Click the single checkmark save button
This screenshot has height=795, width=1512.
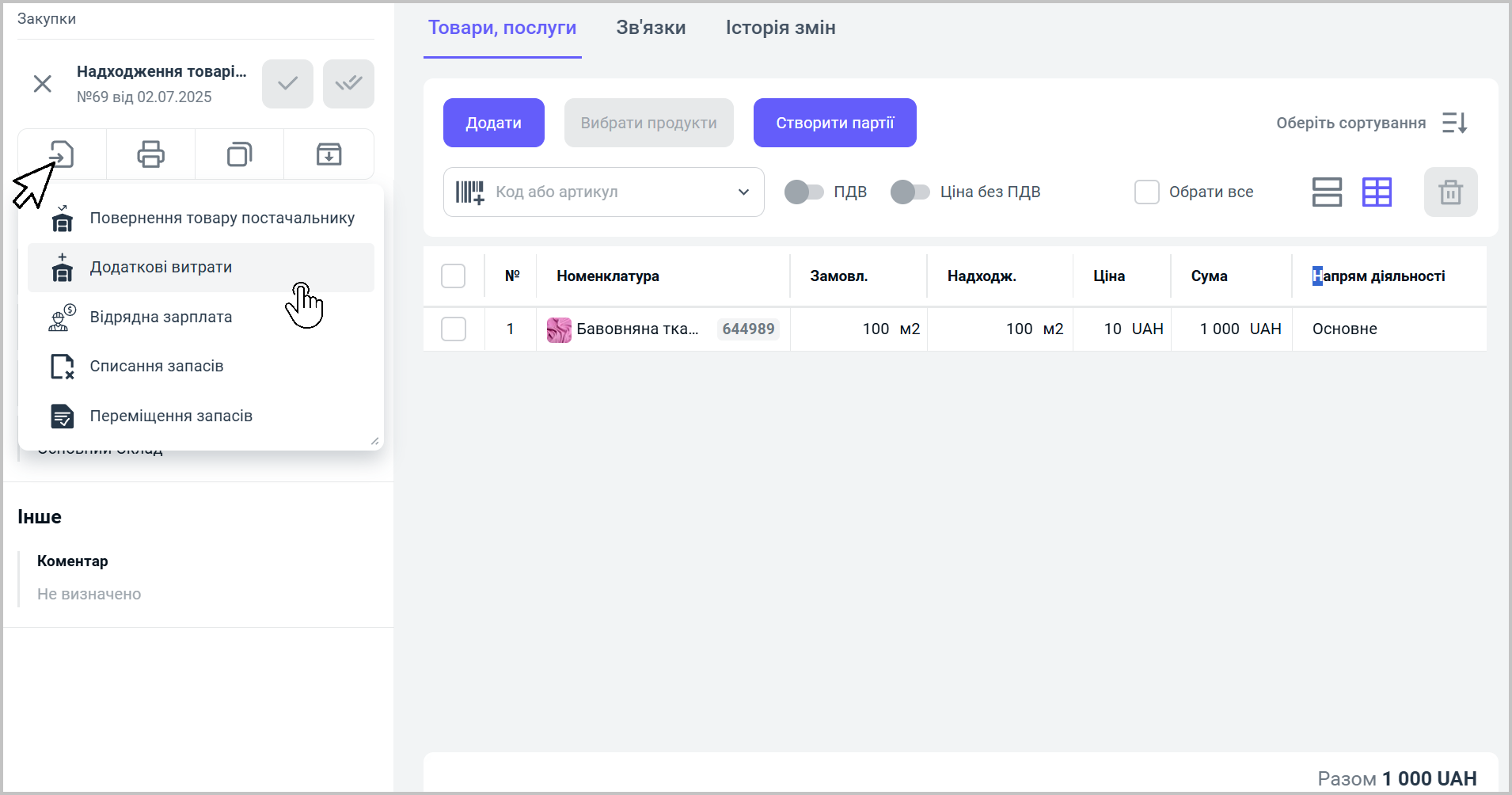pos(287,84)
